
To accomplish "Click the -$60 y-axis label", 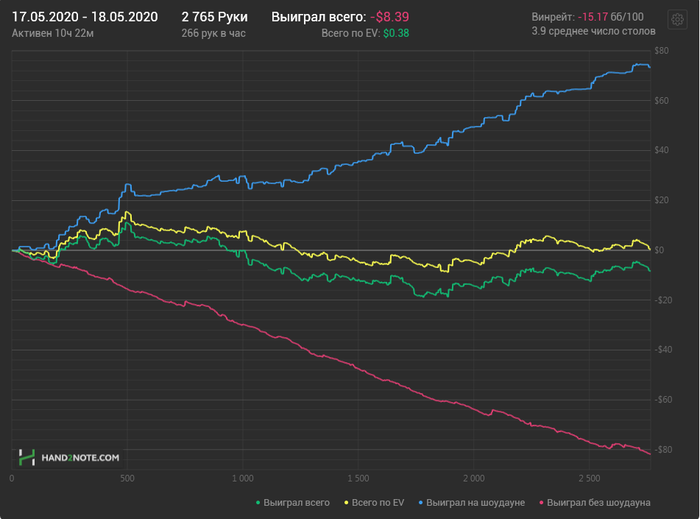I will pyautogui.click(x=663, y=399).
